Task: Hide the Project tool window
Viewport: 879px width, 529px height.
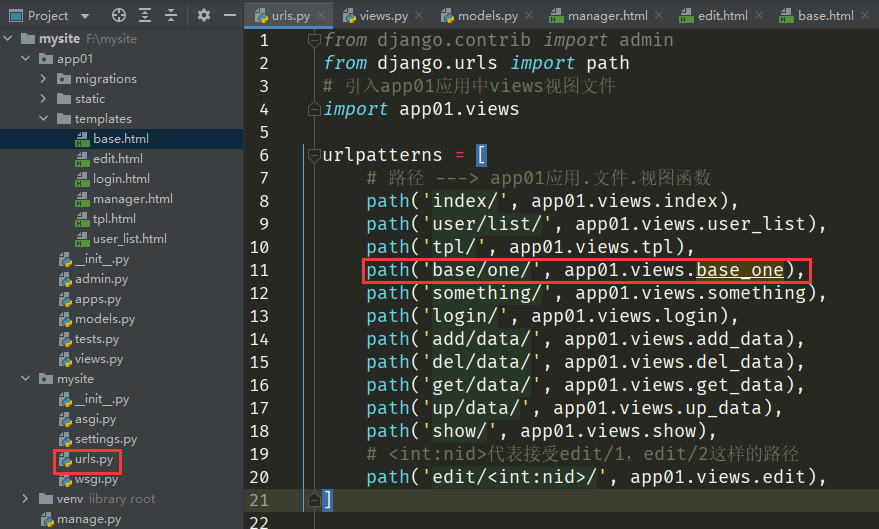Action: (x=229, y=15)
